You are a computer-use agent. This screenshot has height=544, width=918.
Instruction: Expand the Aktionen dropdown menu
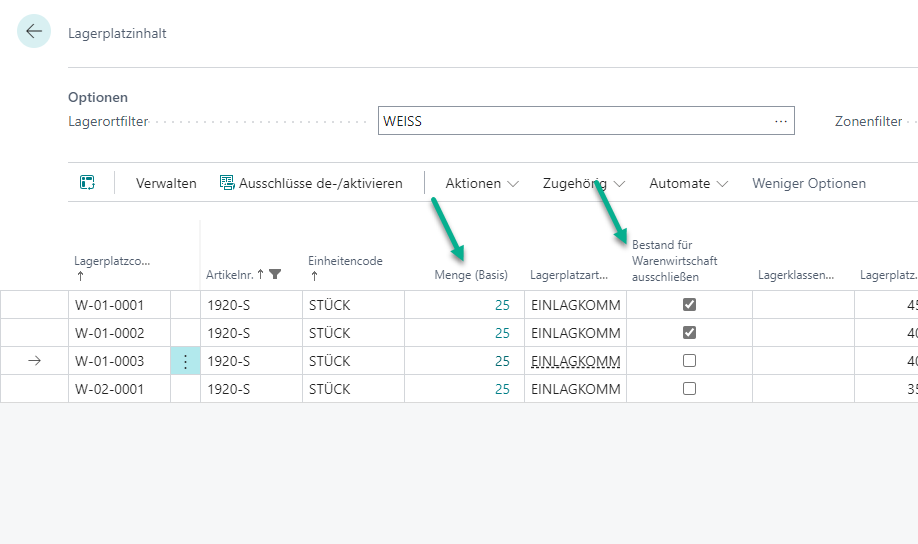482,183
